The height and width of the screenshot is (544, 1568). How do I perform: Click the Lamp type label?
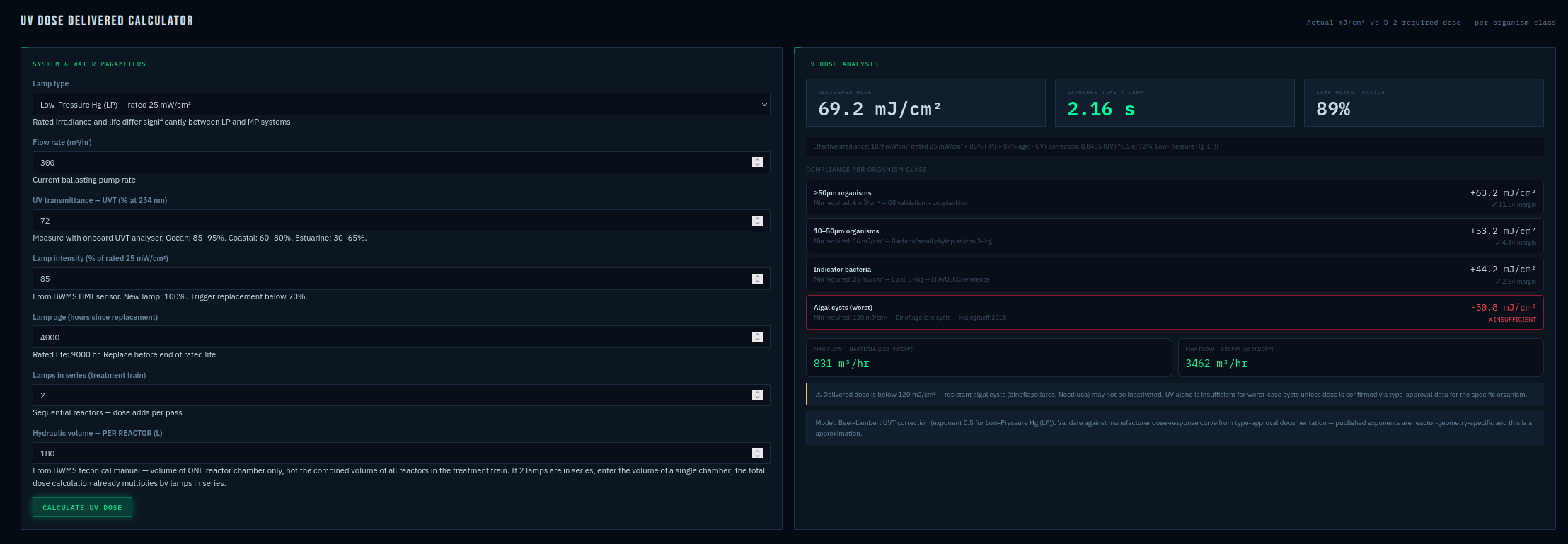click(x=51, y=83)
